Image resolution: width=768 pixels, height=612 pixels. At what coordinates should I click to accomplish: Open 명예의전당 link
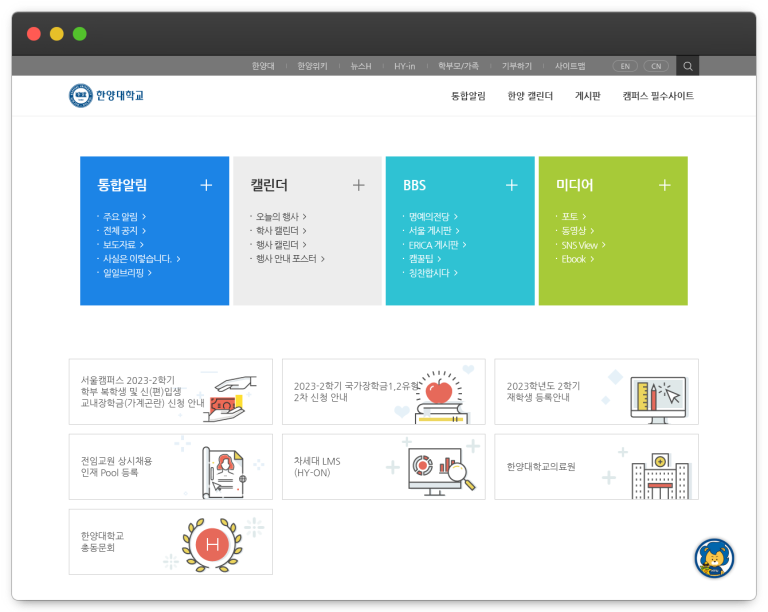[x=433, y=216]
